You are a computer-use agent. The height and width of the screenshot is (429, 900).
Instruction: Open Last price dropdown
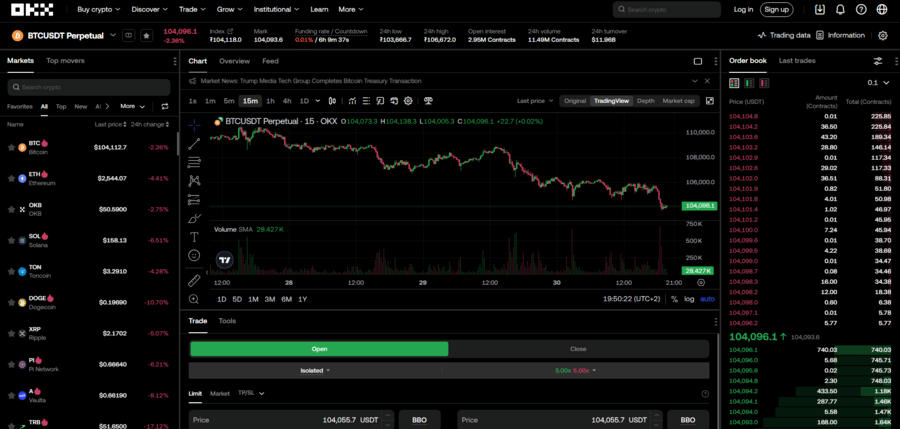(x=535, y=101)
